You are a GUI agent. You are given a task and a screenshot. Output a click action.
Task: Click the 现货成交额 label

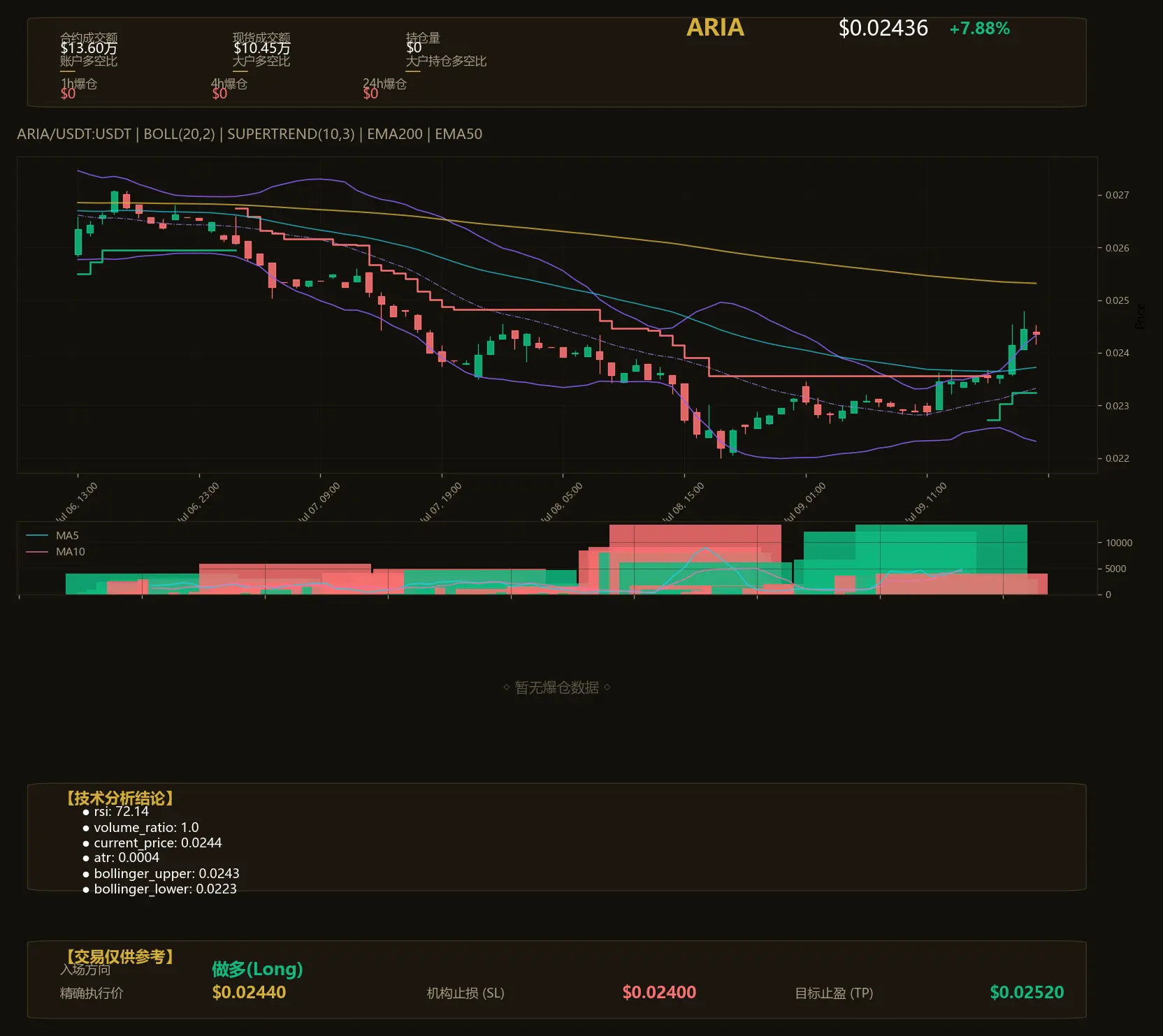pos(261,38)
